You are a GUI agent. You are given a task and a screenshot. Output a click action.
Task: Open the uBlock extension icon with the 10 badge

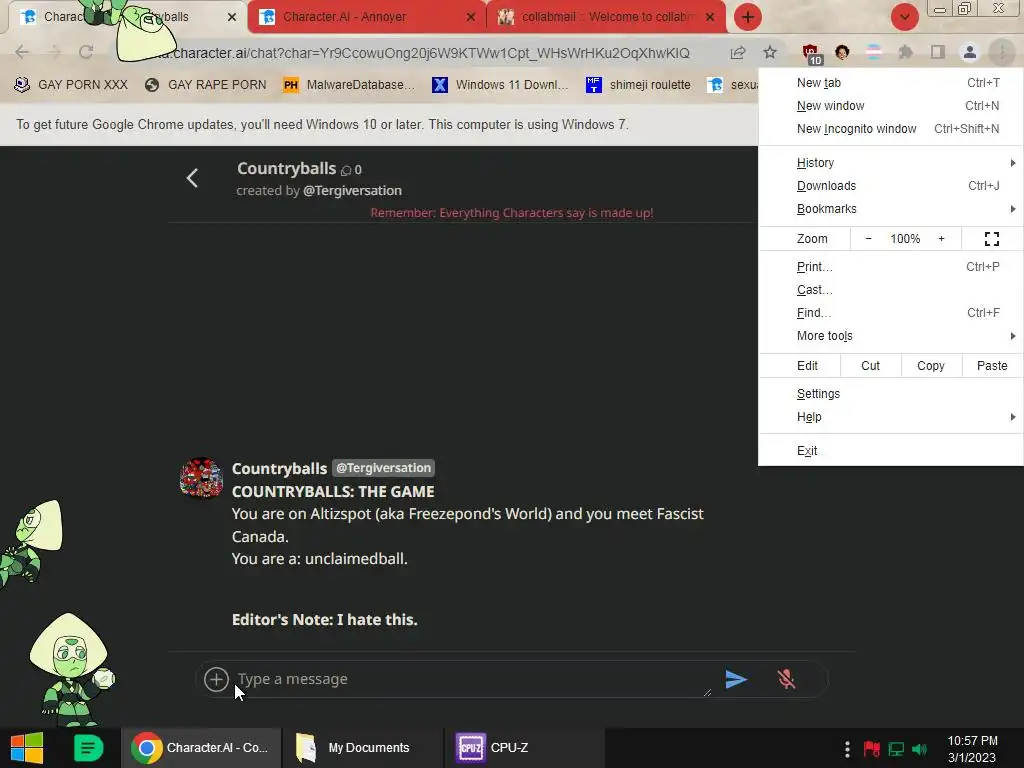point(811,54)
